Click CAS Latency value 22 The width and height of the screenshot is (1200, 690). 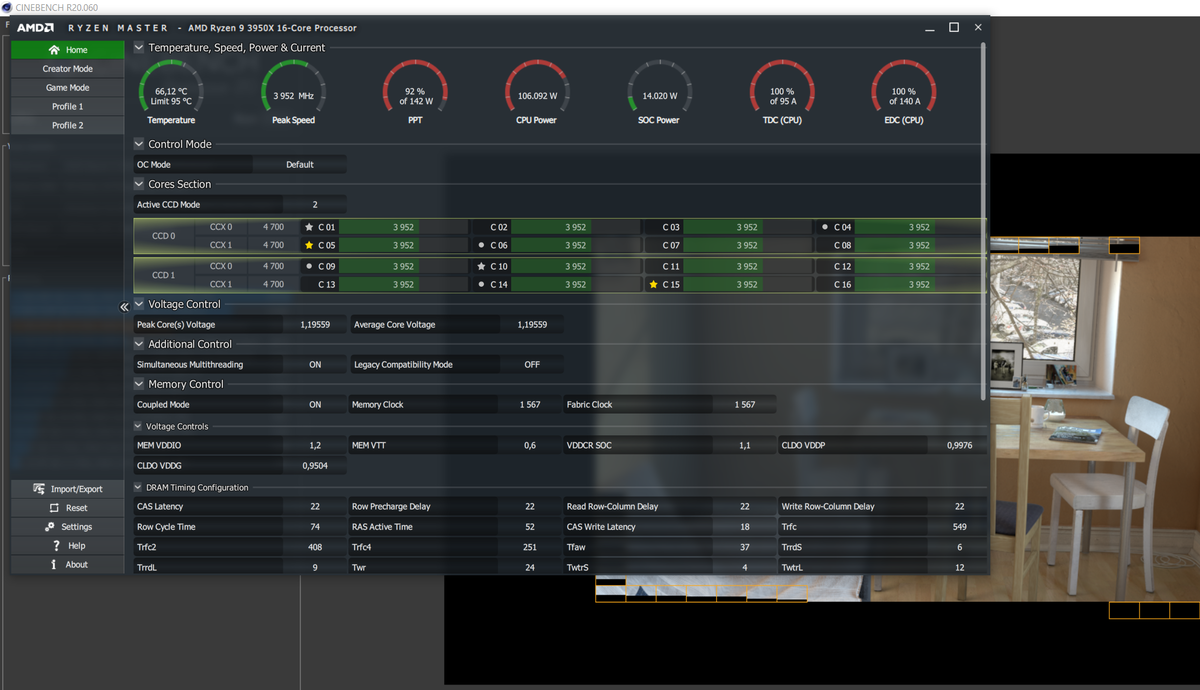[315, 507]
